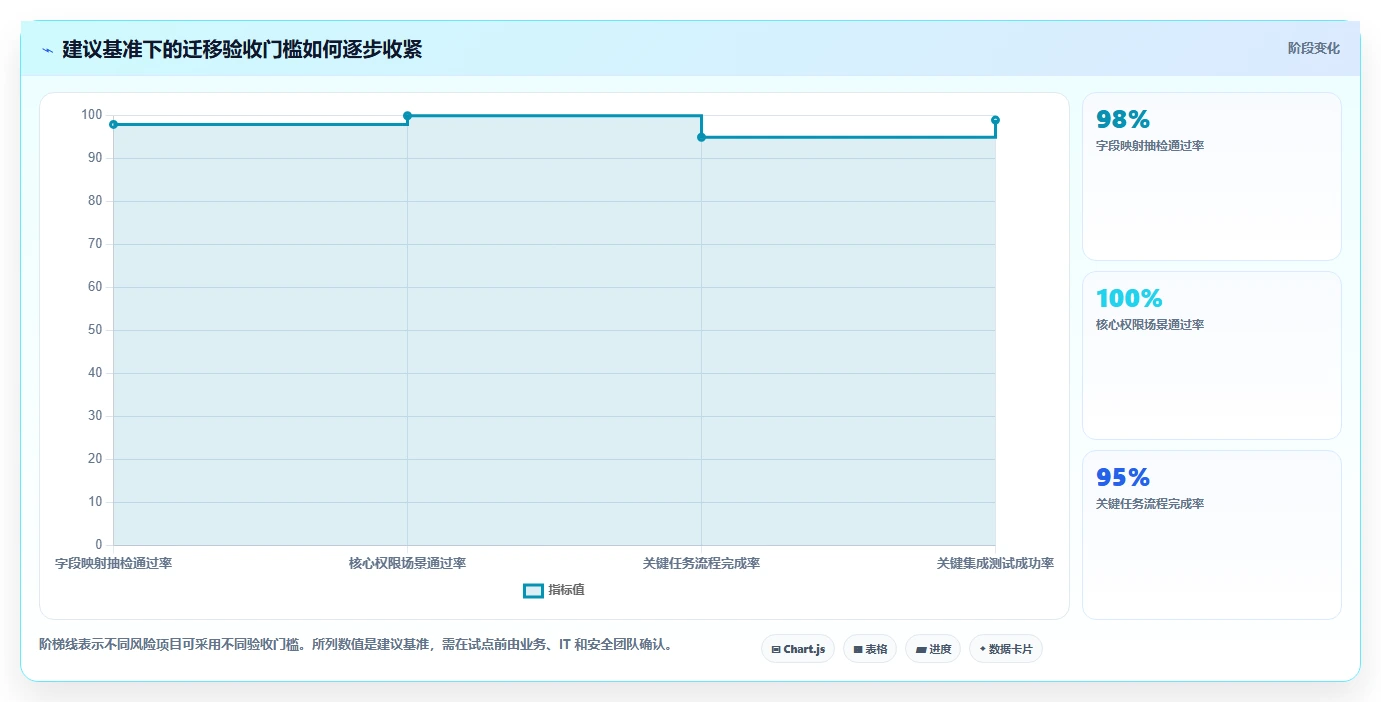Click y-axis label 90
The image size is (1381, 702).
(x=95, y=158)
